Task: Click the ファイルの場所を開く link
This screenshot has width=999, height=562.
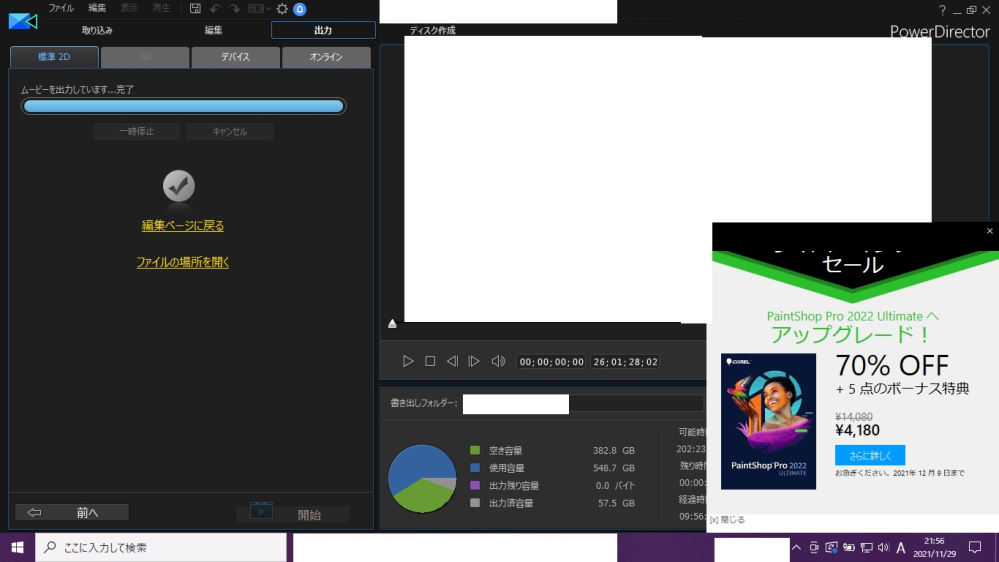Action: (x=183, y=262)
